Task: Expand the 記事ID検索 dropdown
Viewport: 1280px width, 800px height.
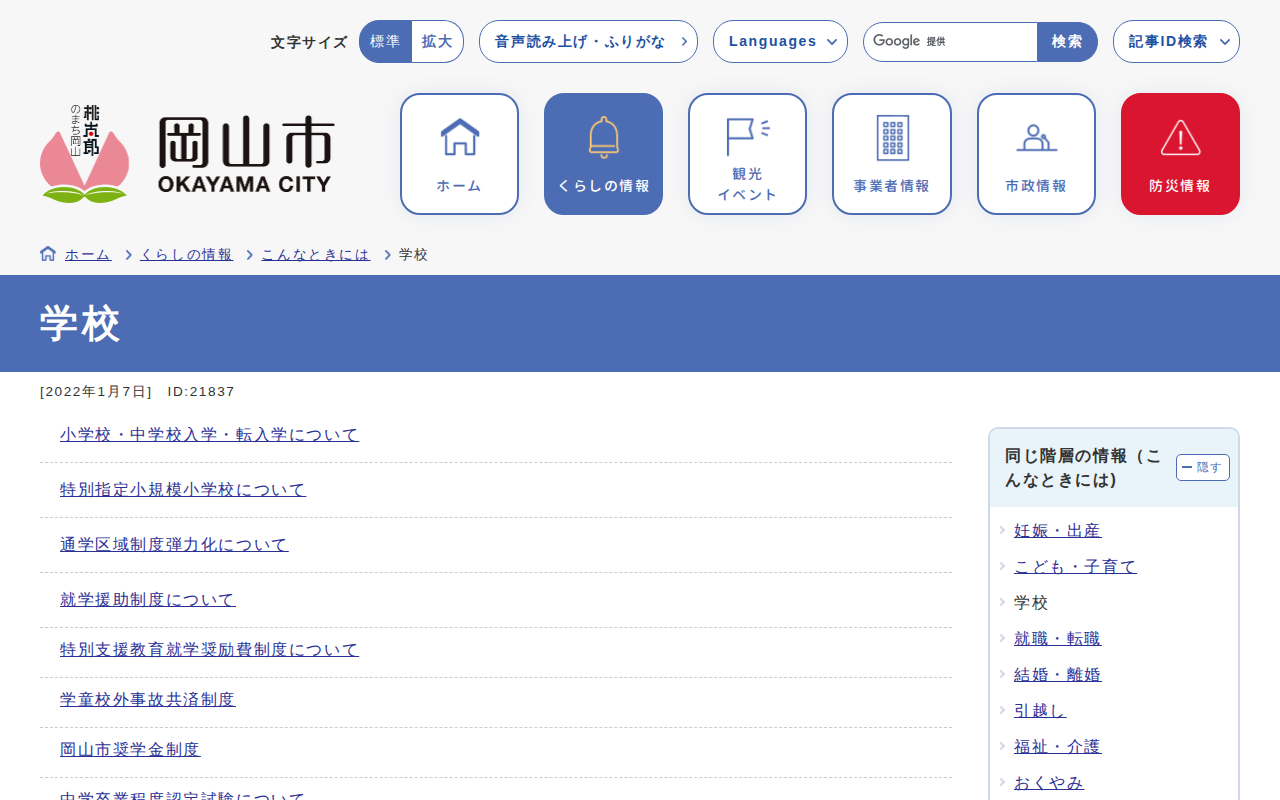Action: point(1176,42)
